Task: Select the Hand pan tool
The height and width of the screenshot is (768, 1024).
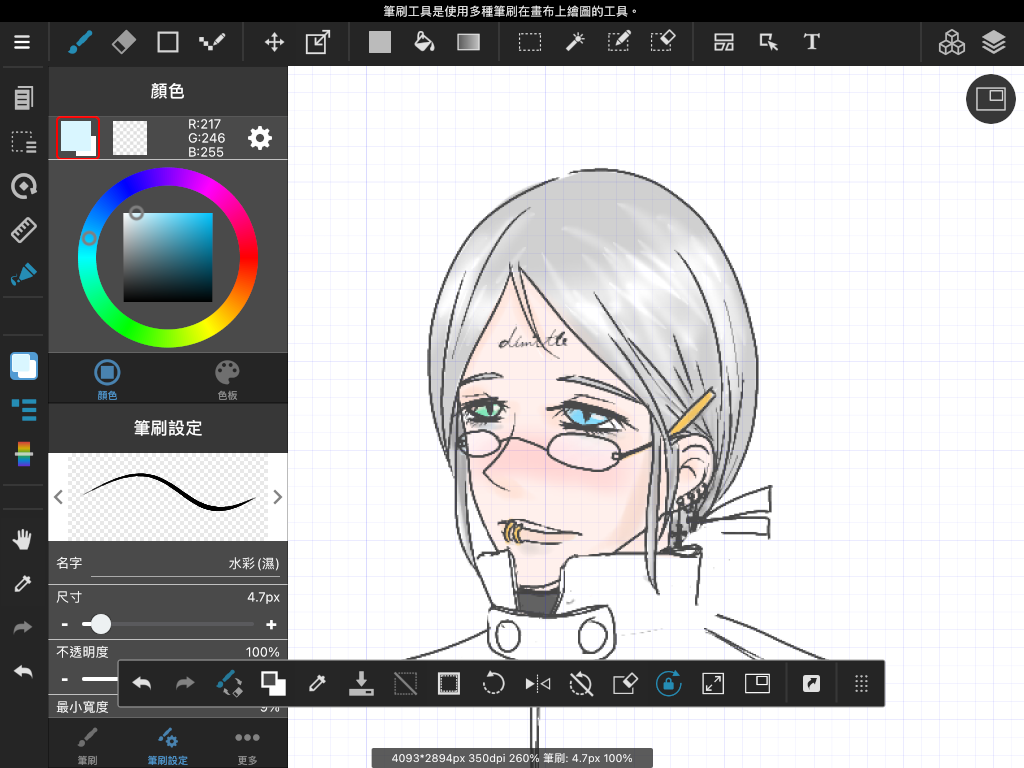Action: click(22, 539)
